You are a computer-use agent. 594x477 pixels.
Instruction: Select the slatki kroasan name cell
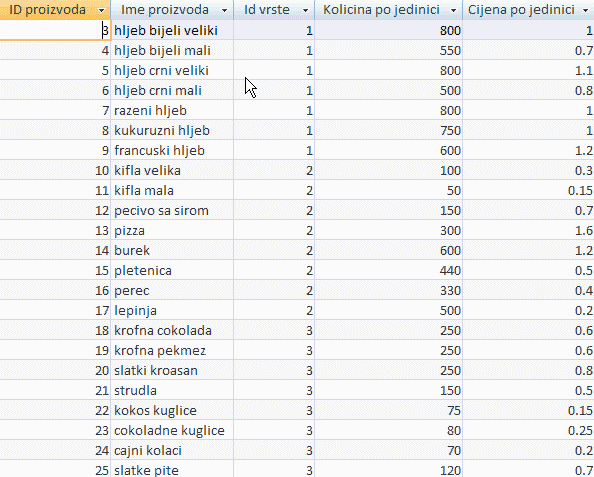pyautogui.click(x=172, y=370)
